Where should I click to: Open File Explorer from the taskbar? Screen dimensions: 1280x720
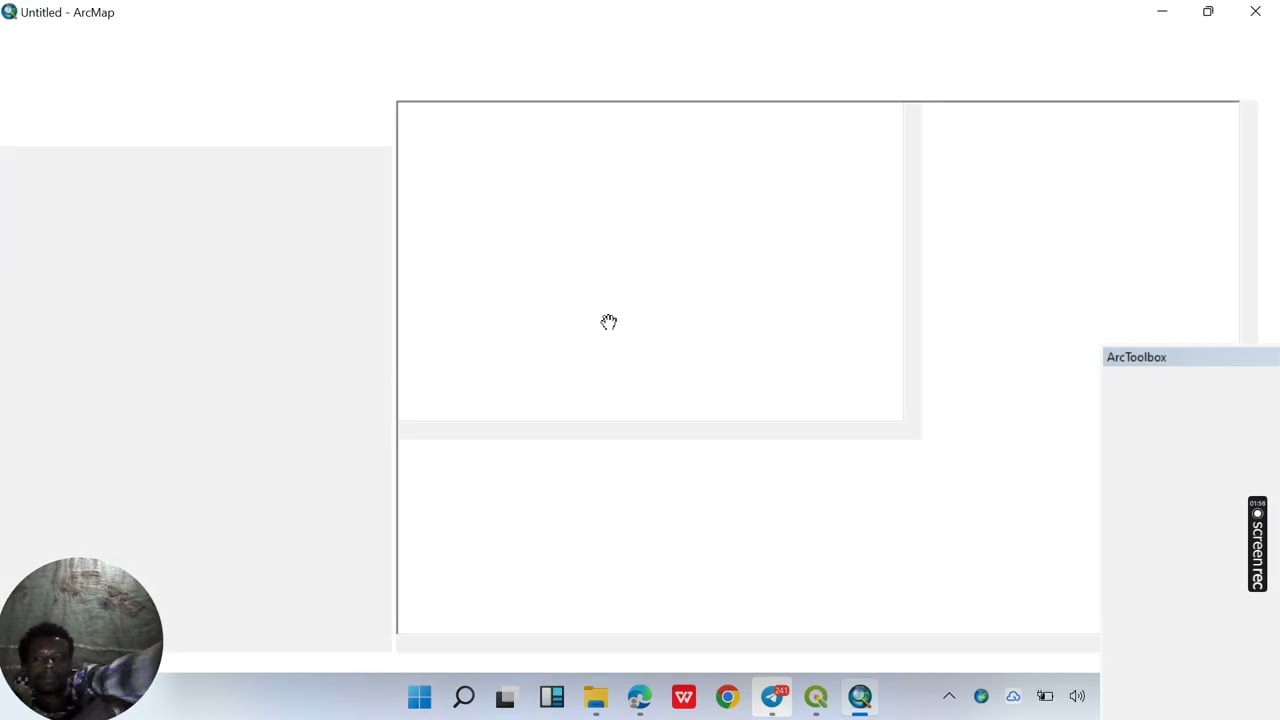[x=596, y=697]
